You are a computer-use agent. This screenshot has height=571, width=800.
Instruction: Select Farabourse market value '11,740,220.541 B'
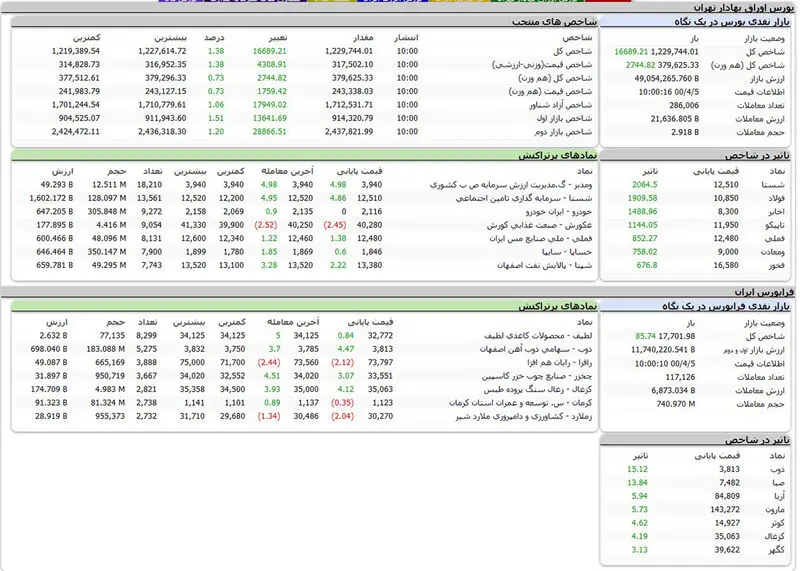pos(663,350)
